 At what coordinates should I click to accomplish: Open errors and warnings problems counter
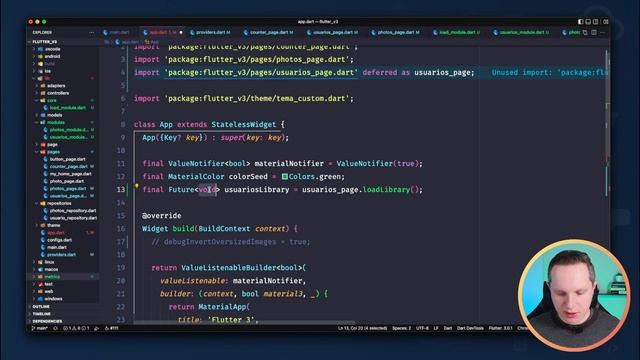(x=76, y=328)
